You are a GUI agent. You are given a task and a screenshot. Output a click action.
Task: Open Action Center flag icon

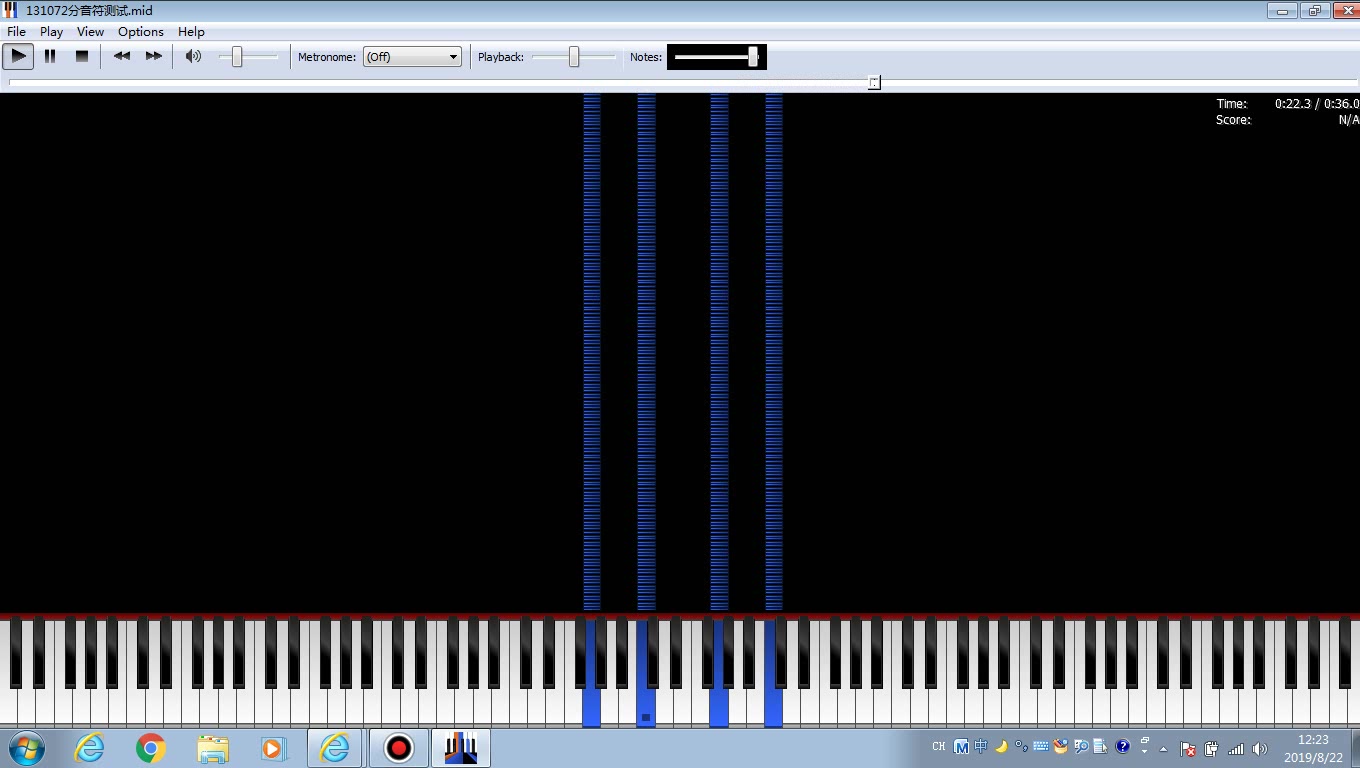click(x=1188, y=749)
